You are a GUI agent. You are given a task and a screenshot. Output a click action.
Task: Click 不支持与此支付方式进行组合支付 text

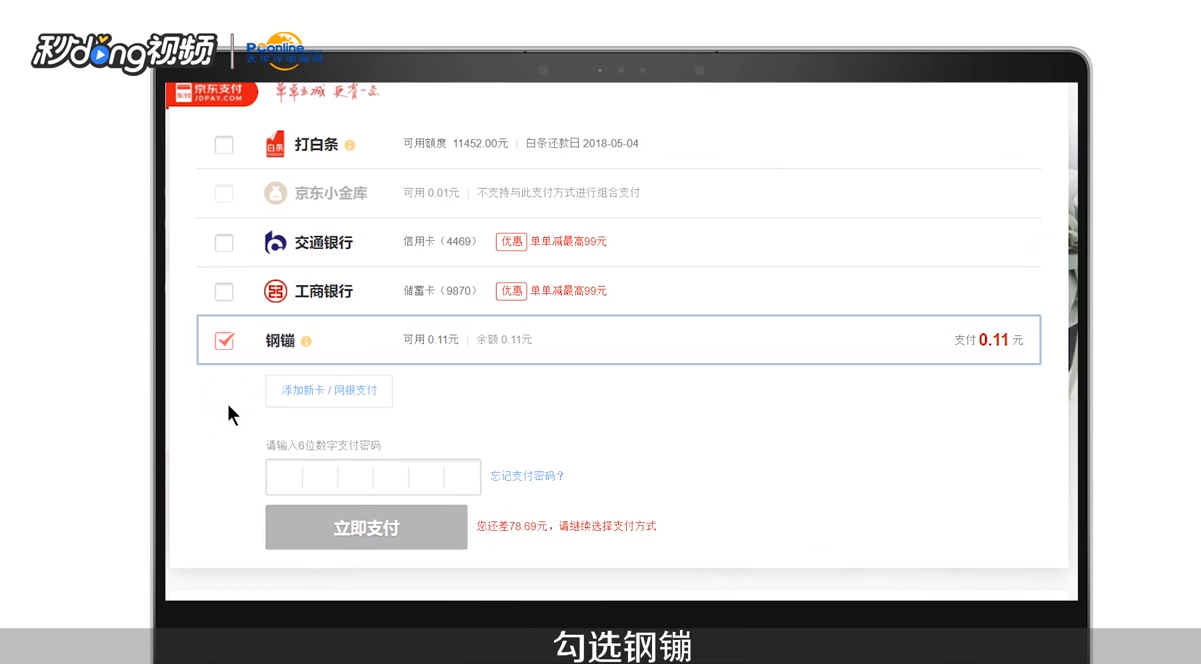pos(558,192)
